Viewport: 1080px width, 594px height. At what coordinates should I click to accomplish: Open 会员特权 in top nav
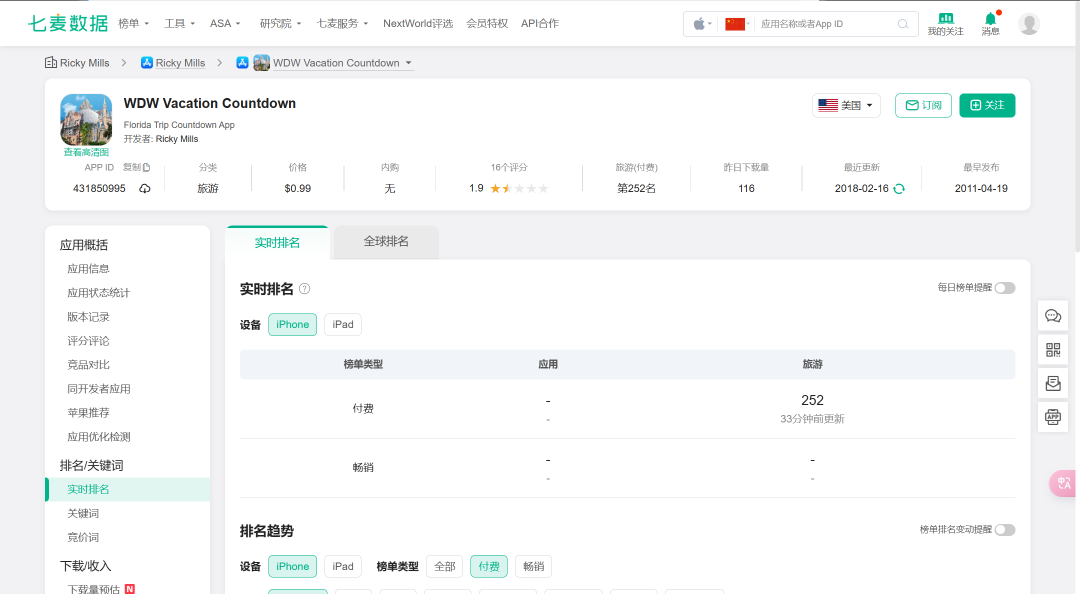click(487, 23)
